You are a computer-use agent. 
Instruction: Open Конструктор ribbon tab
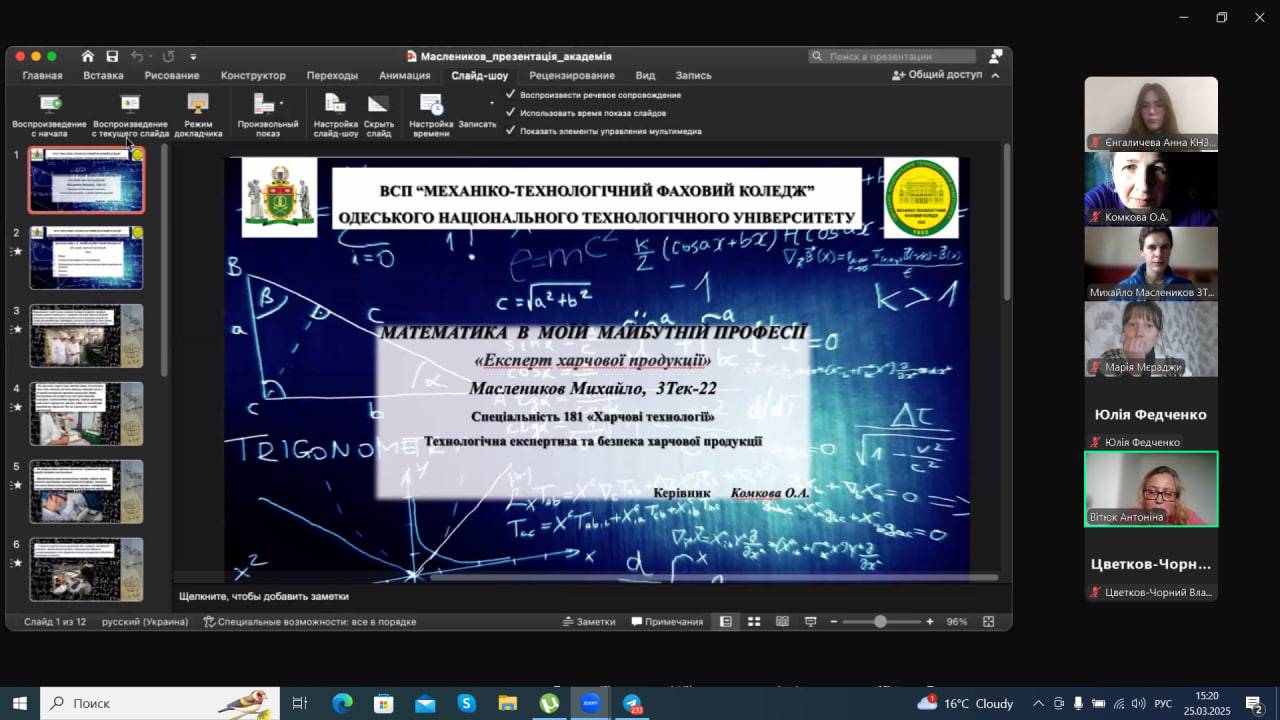tap(253, 75)
